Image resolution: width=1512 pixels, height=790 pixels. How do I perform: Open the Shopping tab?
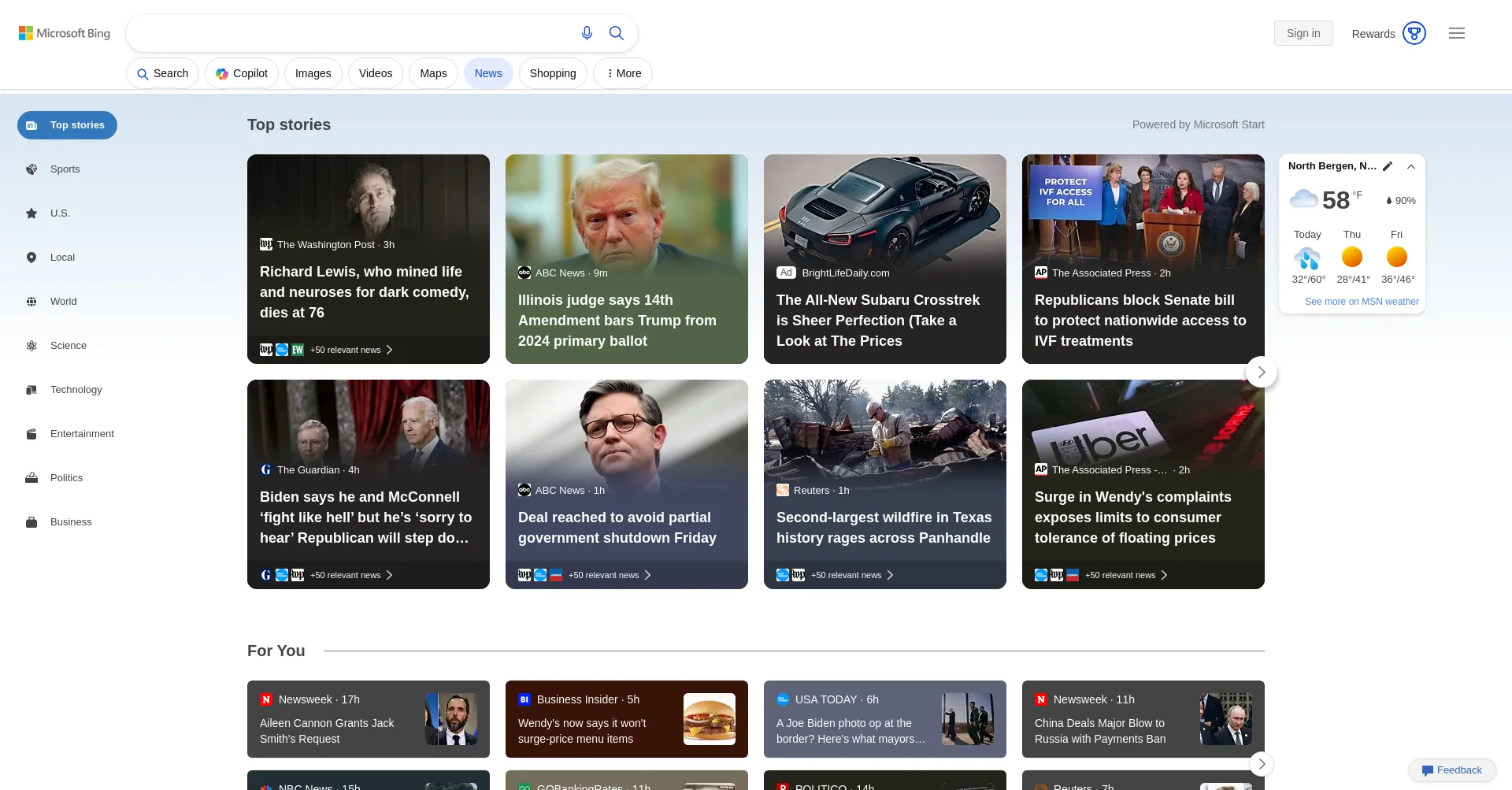click(x=553, y=73)
